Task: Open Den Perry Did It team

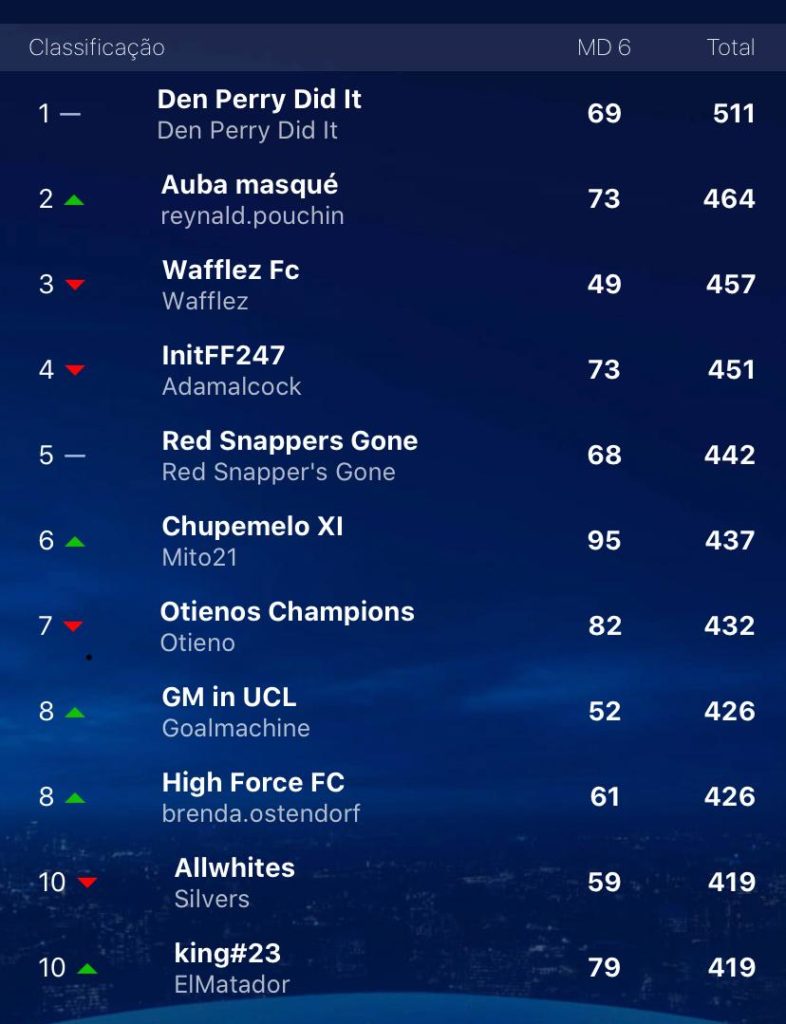Action: tap(259, 99)
